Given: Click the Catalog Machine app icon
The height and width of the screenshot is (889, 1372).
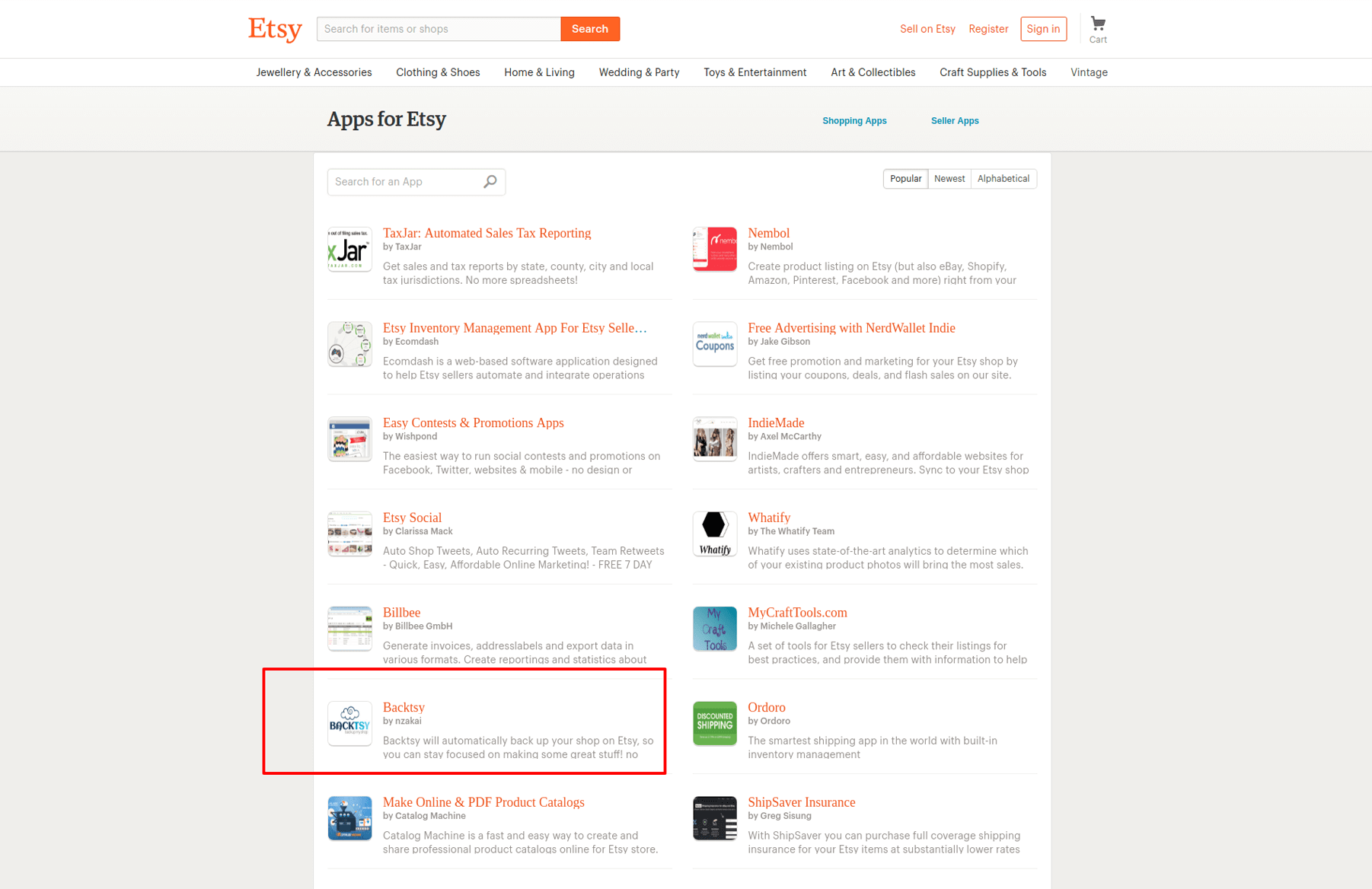Looking at the screenshot, I should click(x=349, y=818).
